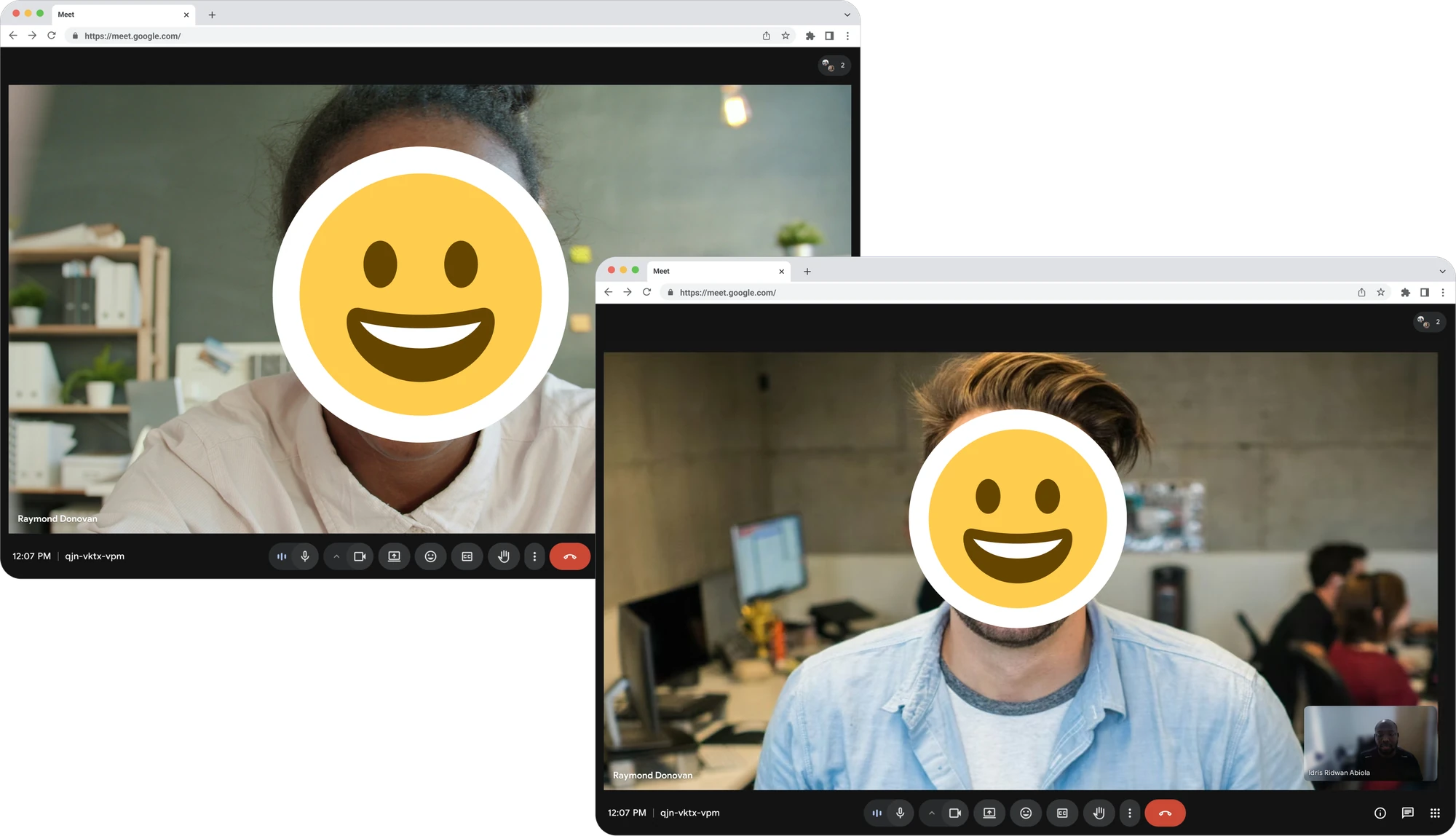Leave call in back Meet window
1456x836 pixels.
(x=570, y=556)
